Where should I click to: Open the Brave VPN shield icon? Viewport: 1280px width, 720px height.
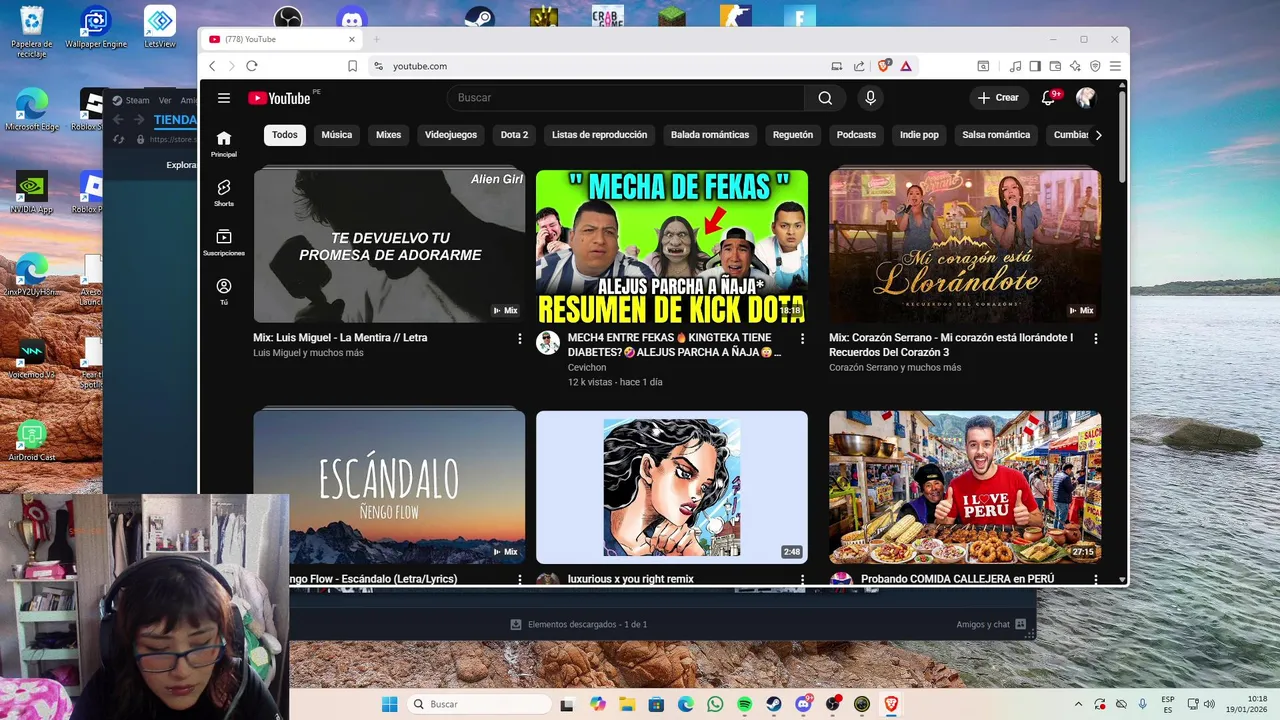pyautogui.click(x=1095, y=66)
